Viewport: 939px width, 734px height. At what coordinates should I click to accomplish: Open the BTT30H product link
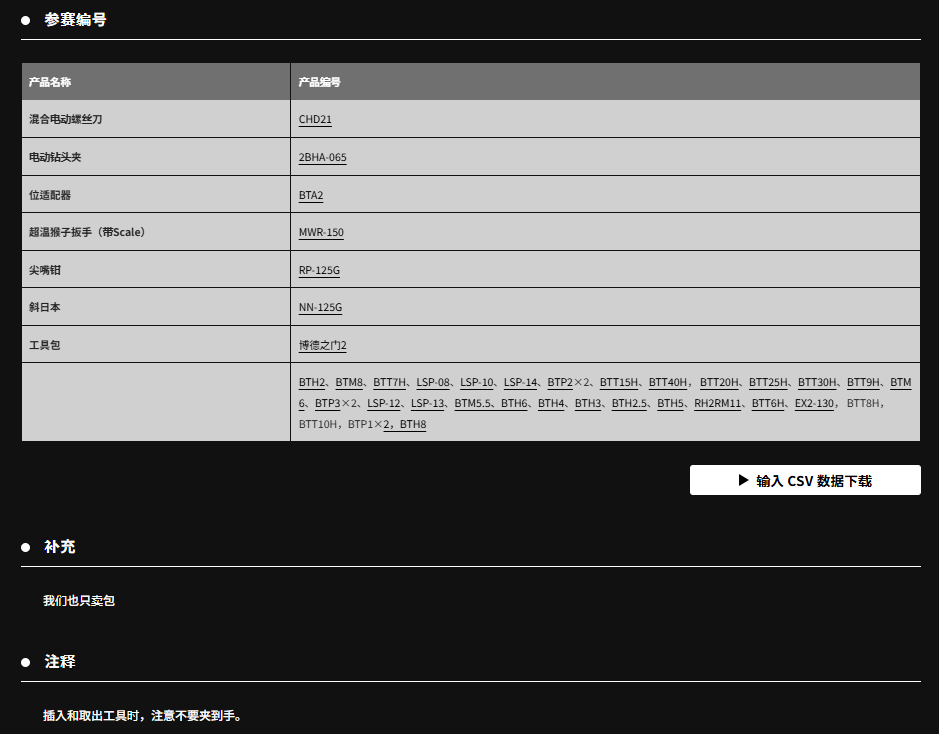(x=817, y=383)
